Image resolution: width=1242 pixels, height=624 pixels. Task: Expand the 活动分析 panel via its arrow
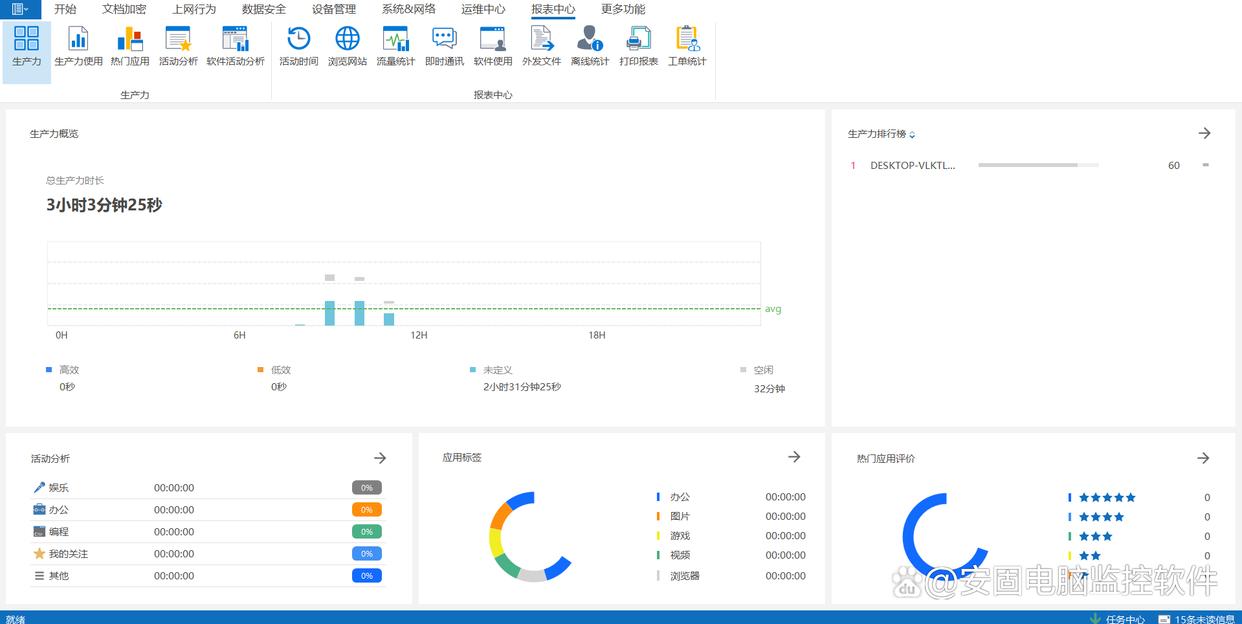pyautogui.click(x=380, y=458)
